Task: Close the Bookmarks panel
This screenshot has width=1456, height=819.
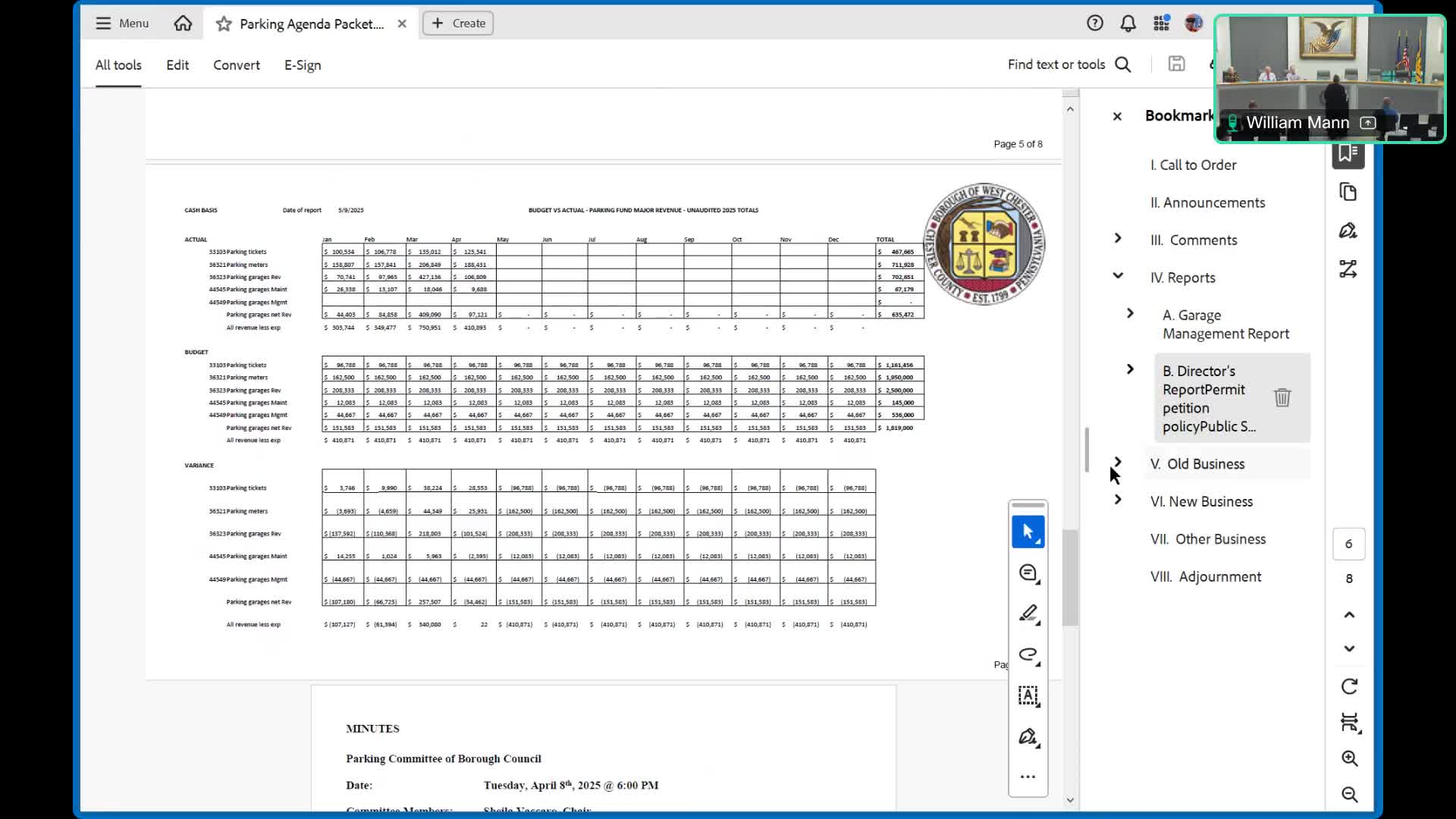Action: click(x=1117, y=116)
